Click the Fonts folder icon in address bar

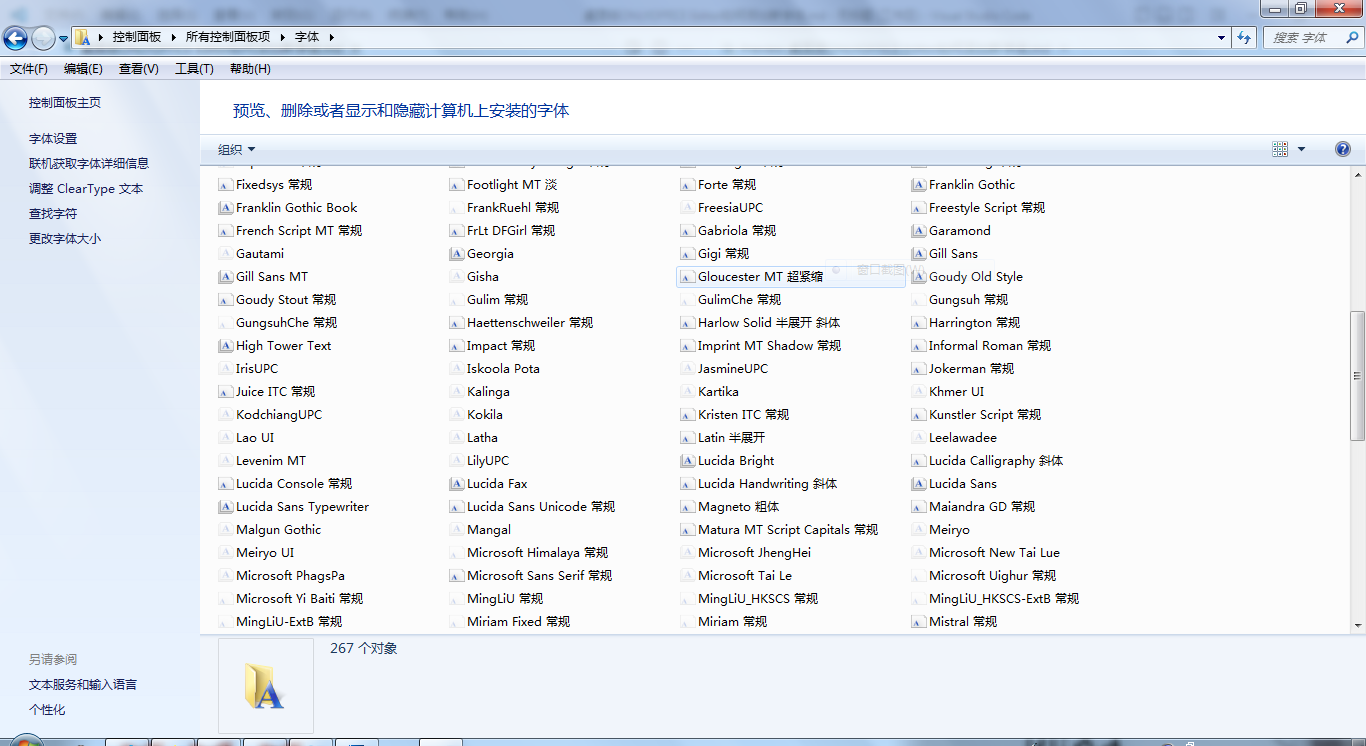pyautogui.click(x=84, y=37)
